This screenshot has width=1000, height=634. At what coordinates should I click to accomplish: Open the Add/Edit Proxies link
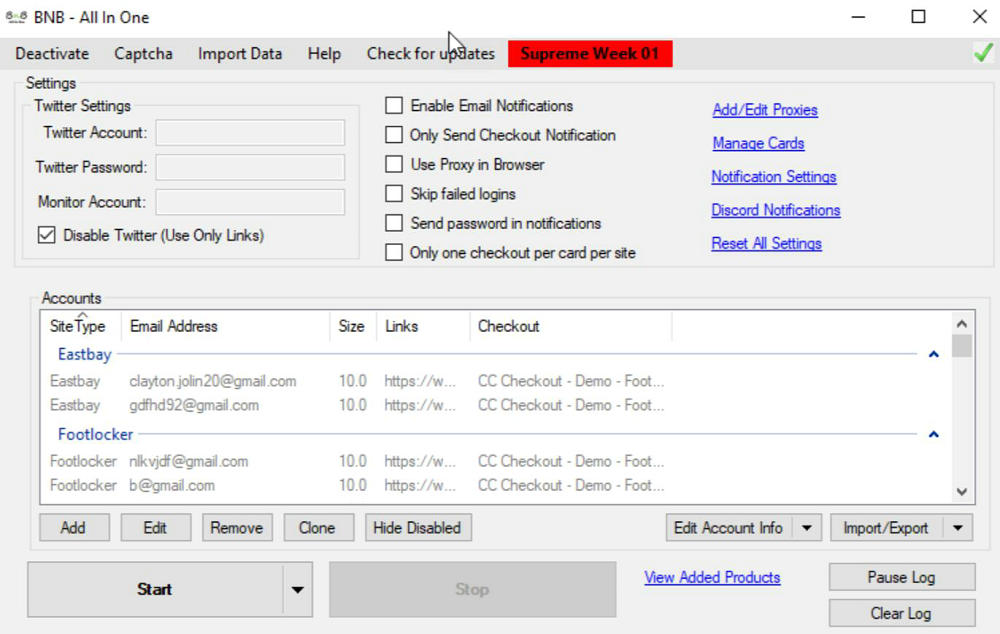point(765,110)
